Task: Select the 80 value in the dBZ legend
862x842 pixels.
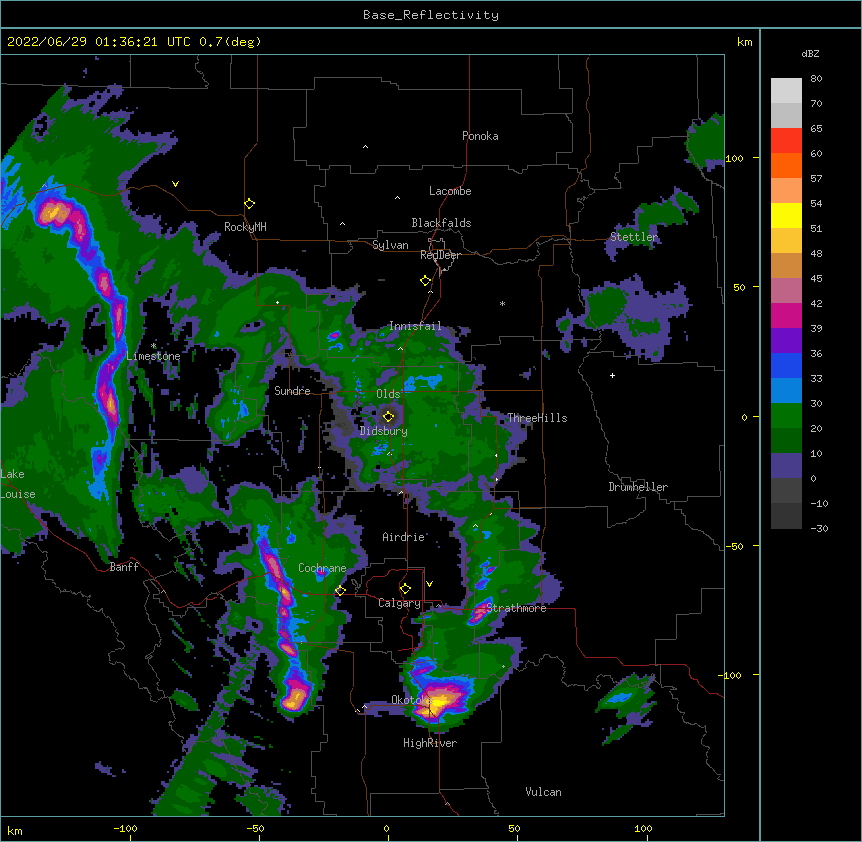Action: (x=816, y=79)
